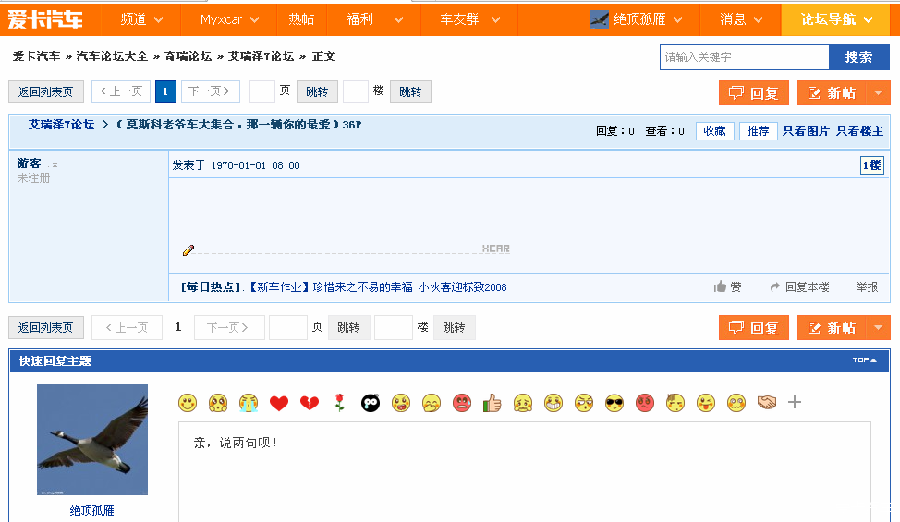Select page 1 in top pagination
The width and height of the screenshot is (900, 522).
click(165, 92)
